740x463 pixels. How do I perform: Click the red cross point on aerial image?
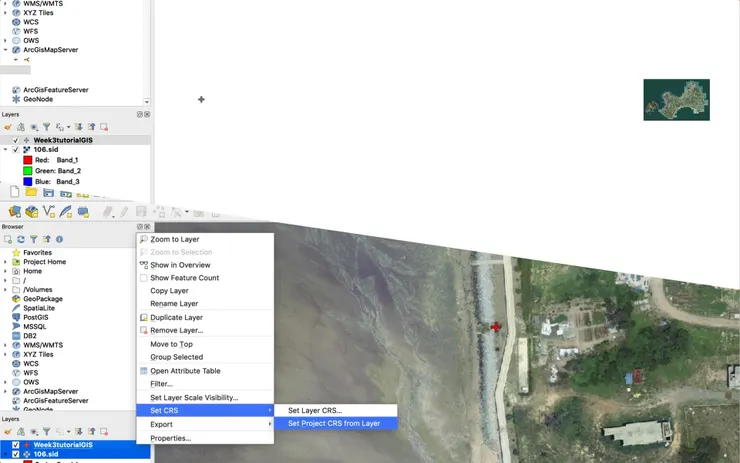[x=496, y=327]
